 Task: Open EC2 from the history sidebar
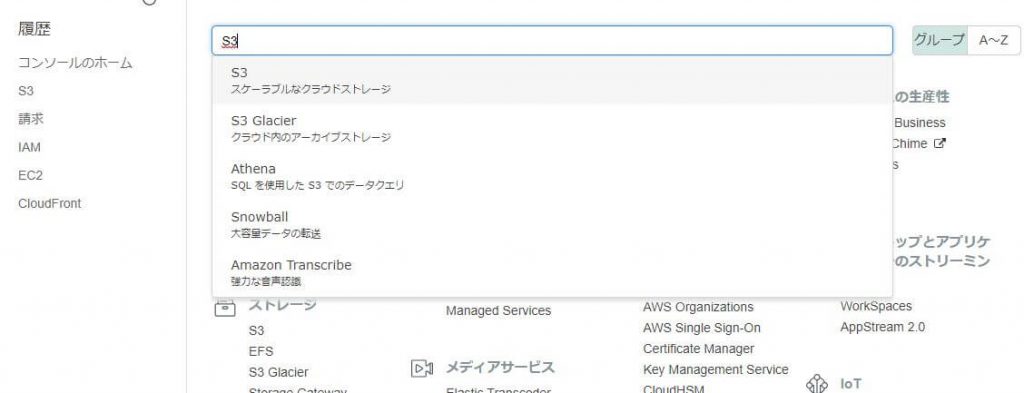click(x=30, y=176)
